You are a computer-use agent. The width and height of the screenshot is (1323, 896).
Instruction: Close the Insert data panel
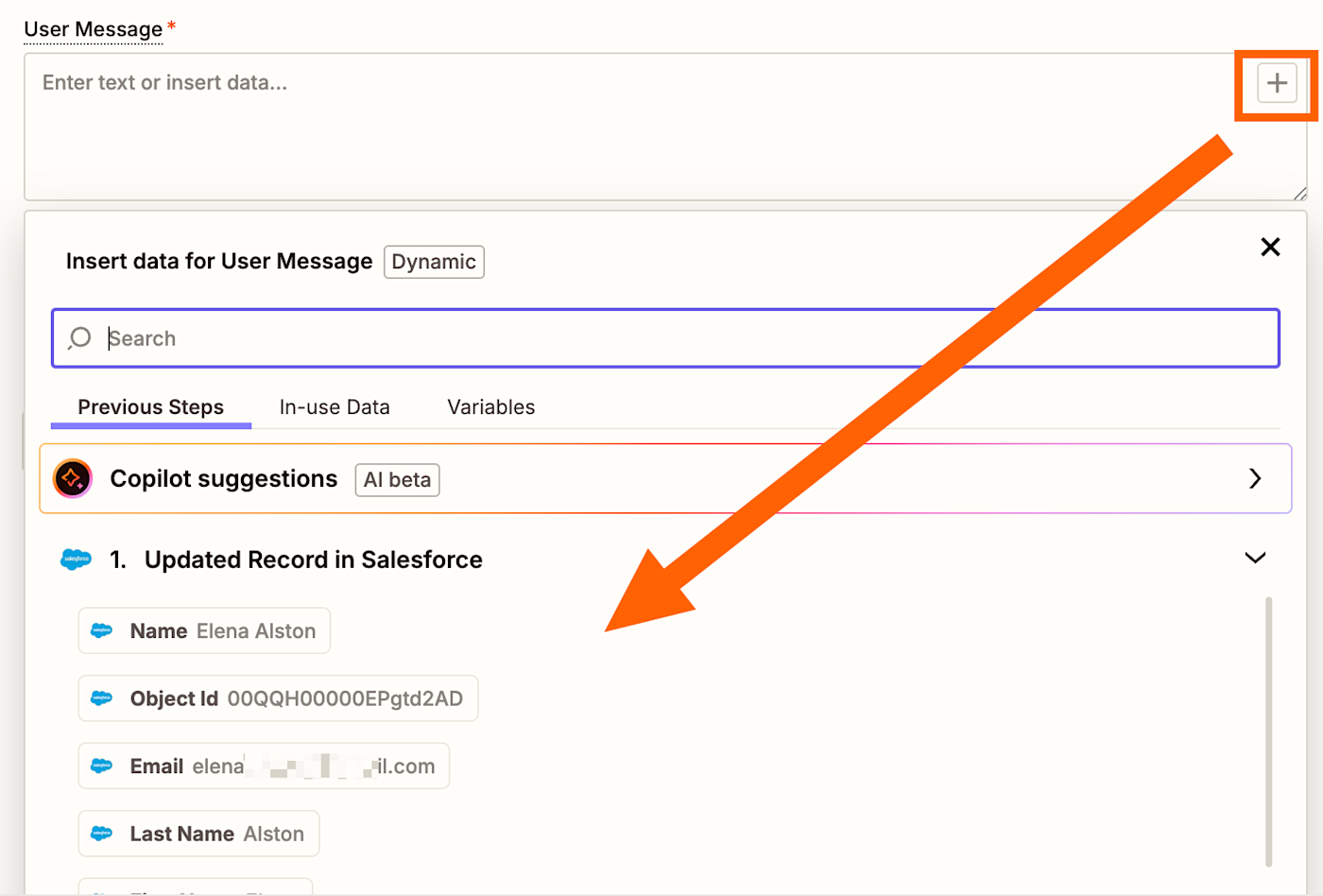click(1270, 248)
